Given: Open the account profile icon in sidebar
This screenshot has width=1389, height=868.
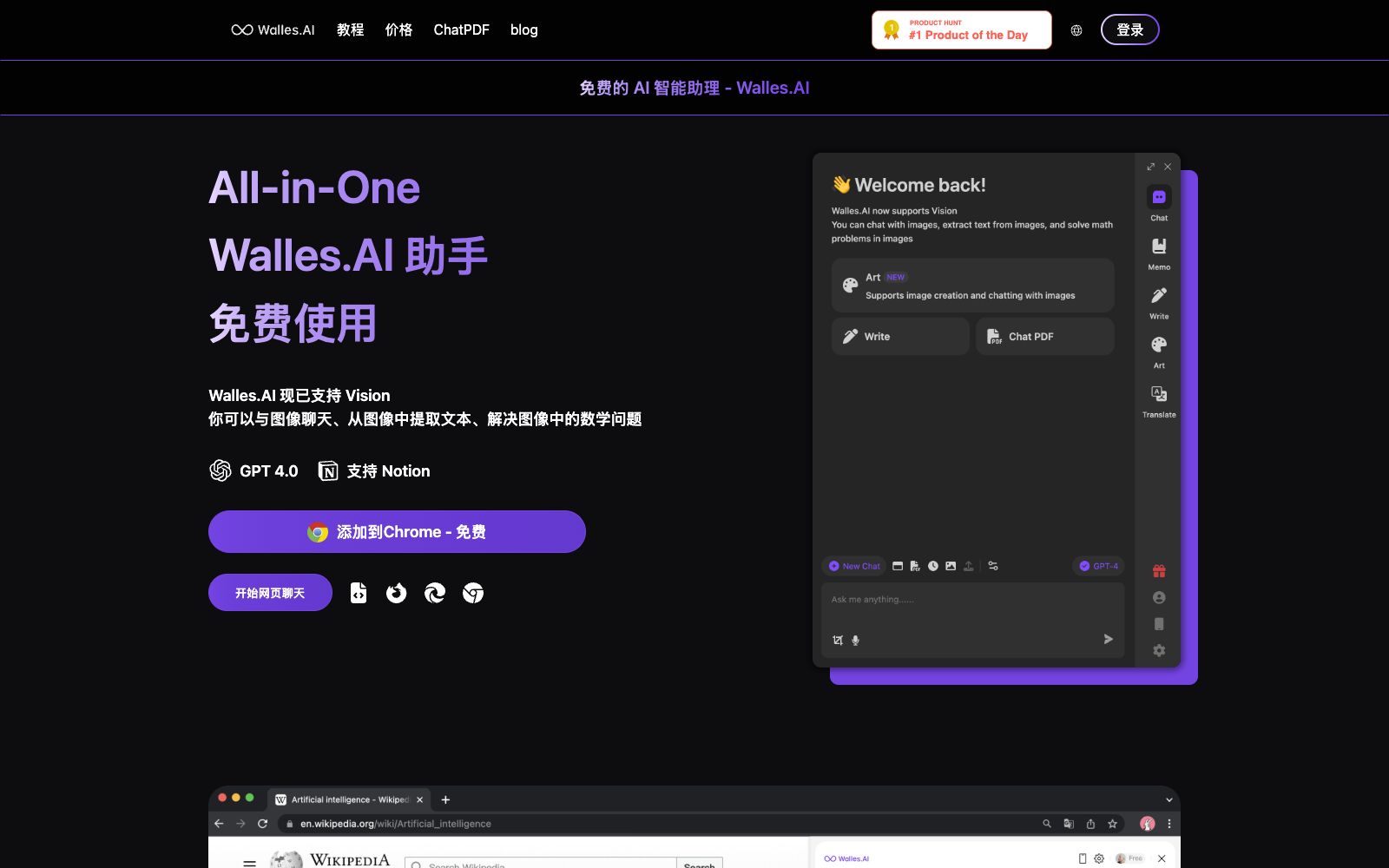Looking at the screenshot, I should pyautogui.click(x=1159, y=597).
